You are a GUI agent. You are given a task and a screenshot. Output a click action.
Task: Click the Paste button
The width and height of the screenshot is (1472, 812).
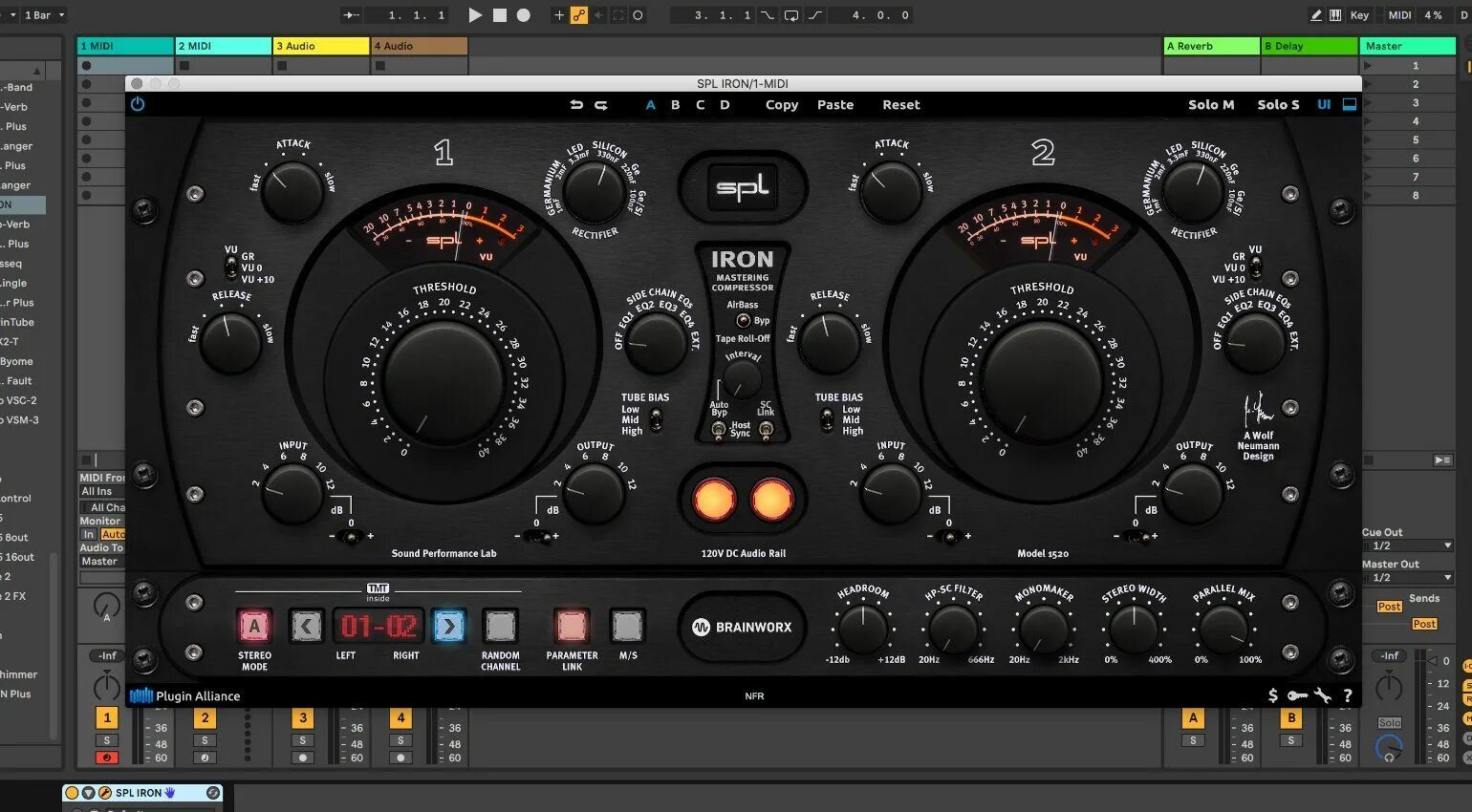point(835,105)
